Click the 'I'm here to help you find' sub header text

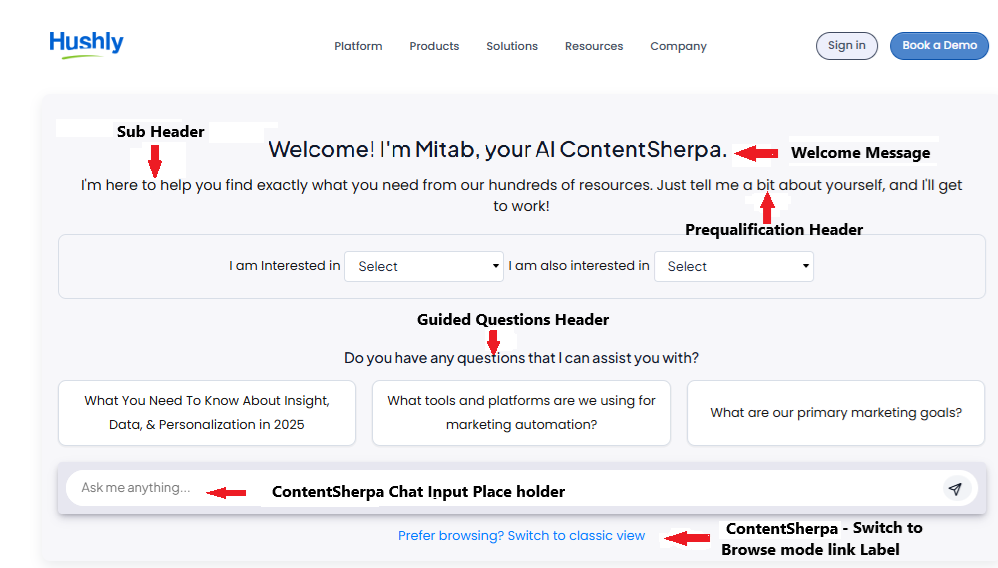coord(521,195)
